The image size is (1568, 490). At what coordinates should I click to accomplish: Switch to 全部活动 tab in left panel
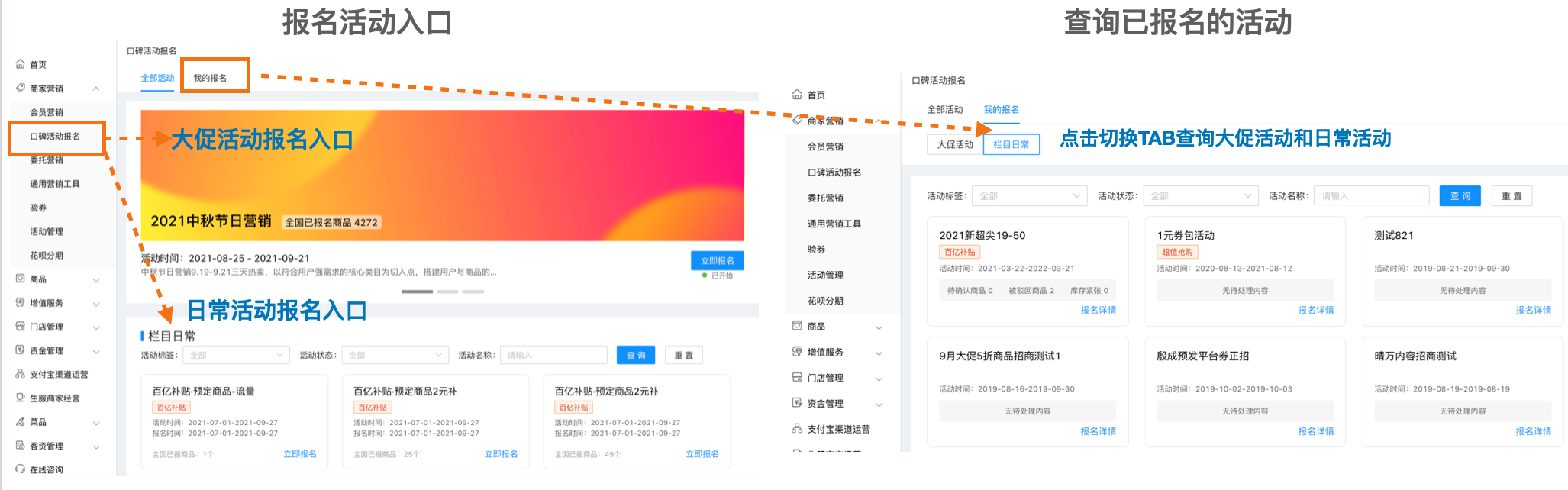pyautogui.click(x=157, y=78)
